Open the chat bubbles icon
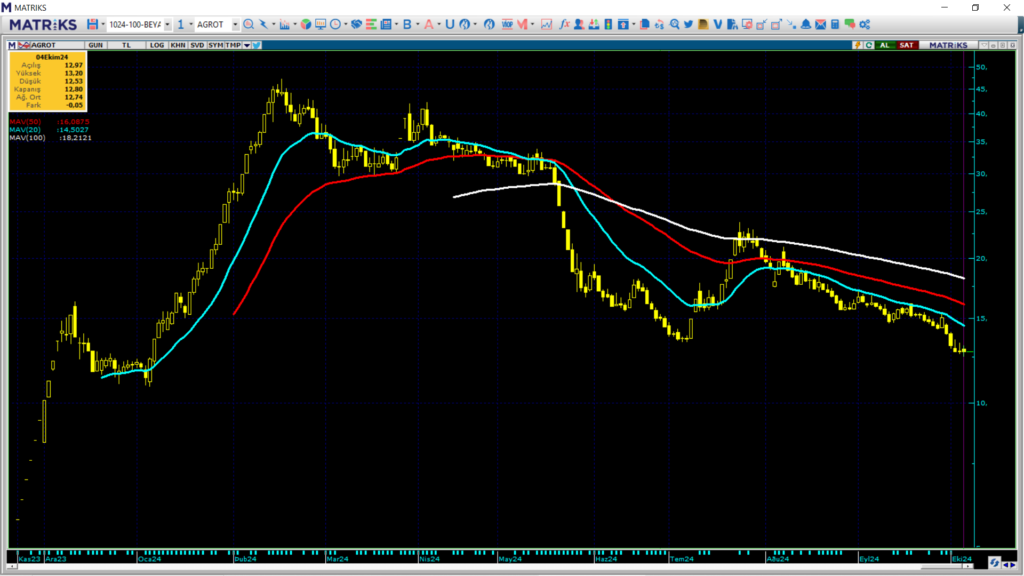This screenshot has height=576, width=1024. tap(850, 24)
